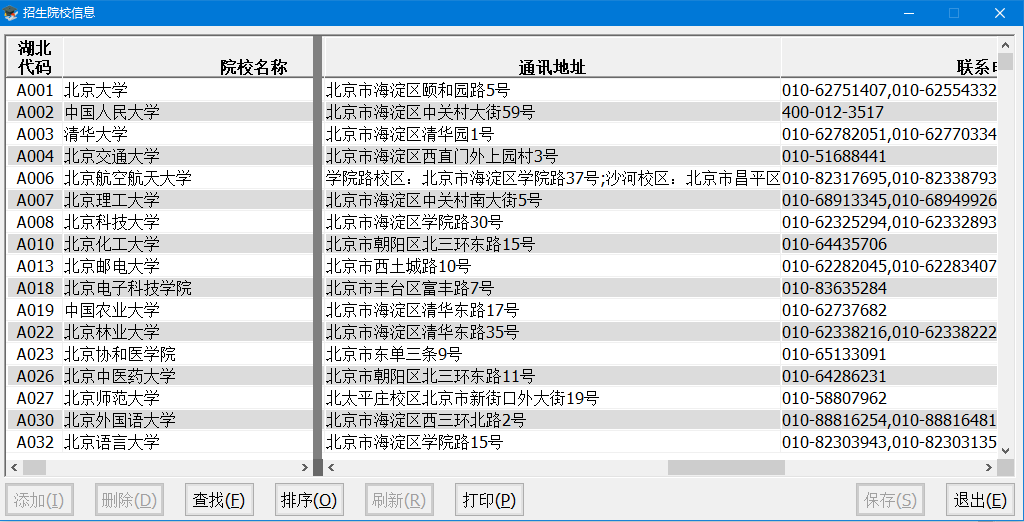Click address 北京市东单三条9号
Image resolution: width=1024 pixels, height=522 pixels.
point(552,354)
